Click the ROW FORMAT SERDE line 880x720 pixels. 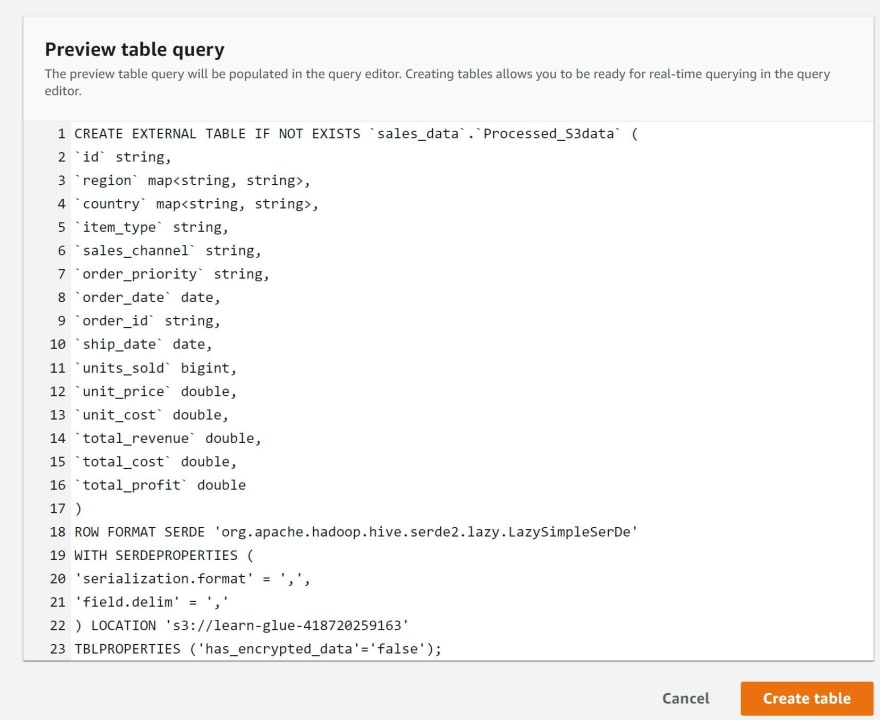(x=356, y=531)
